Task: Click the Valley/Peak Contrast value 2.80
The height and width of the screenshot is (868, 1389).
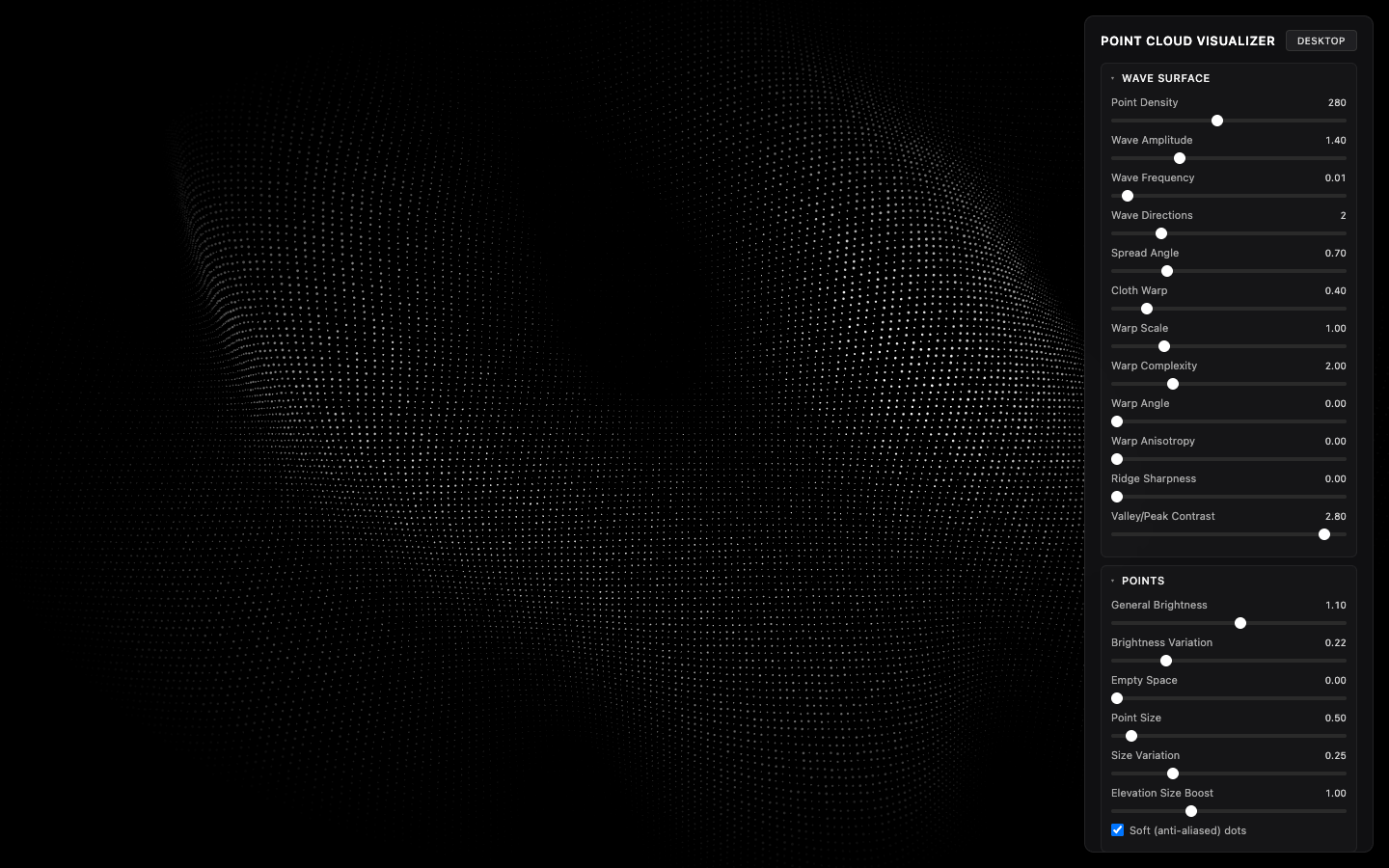Action: pyautogui.click(x=1336, y=516)
